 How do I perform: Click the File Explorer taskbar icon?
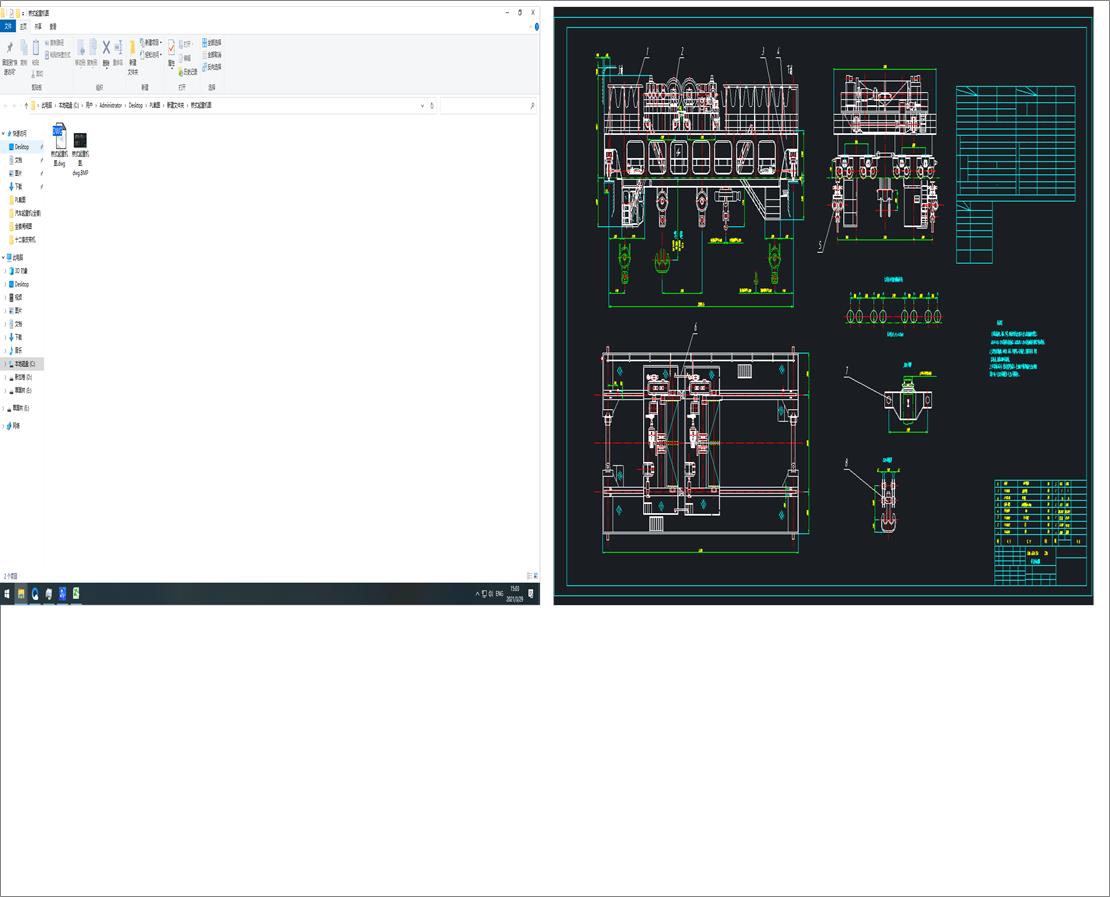pyautogui.click(x=21, y=593)
